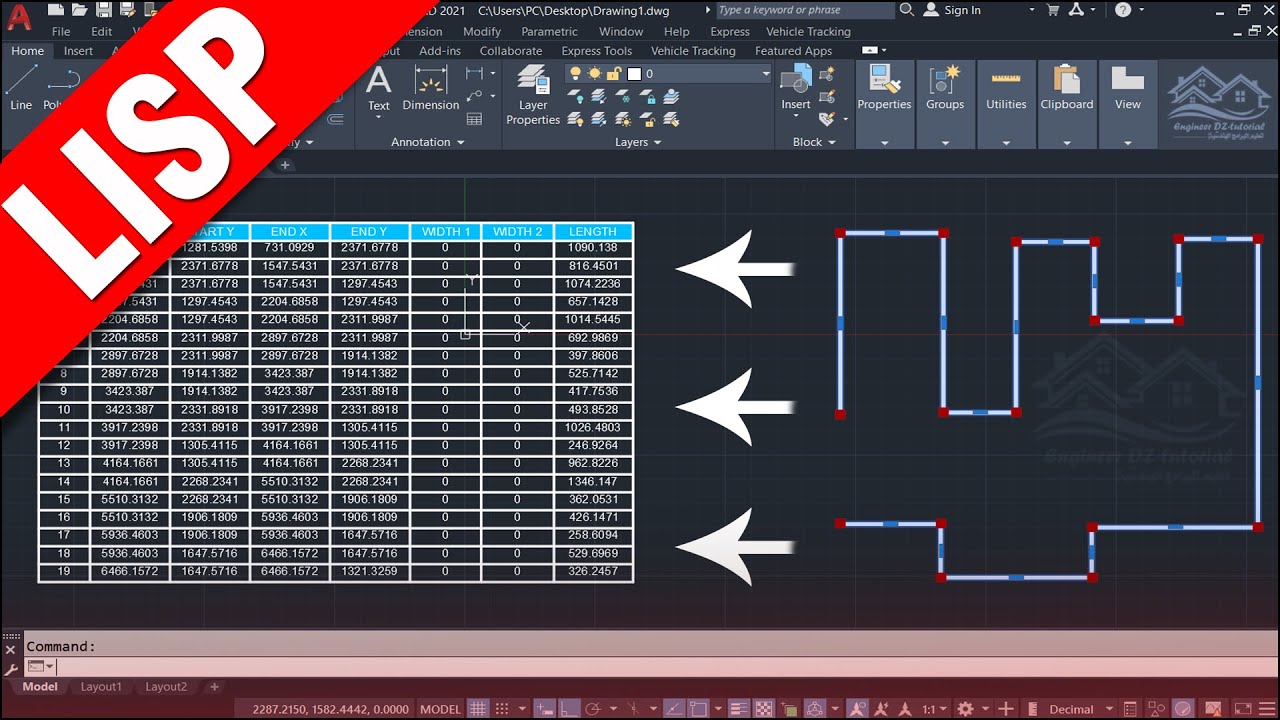
Task: Switch to the Express Tools ribbon tab
Action: pyautogui.click(x=597, y=51)
